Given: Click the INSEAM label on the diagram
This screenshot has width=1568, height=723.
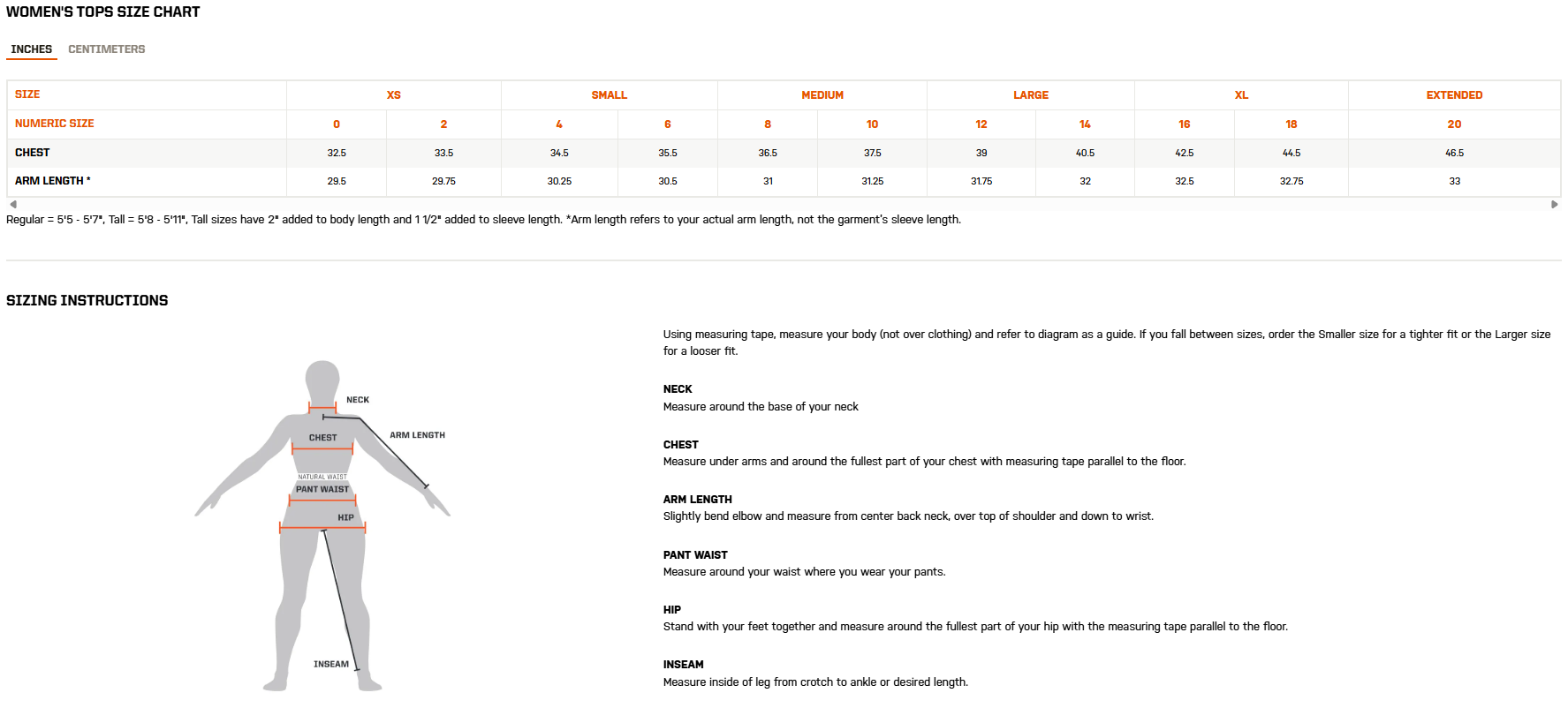Looking at the screenshot, I should pyautogui.click(x=330, y=664).
